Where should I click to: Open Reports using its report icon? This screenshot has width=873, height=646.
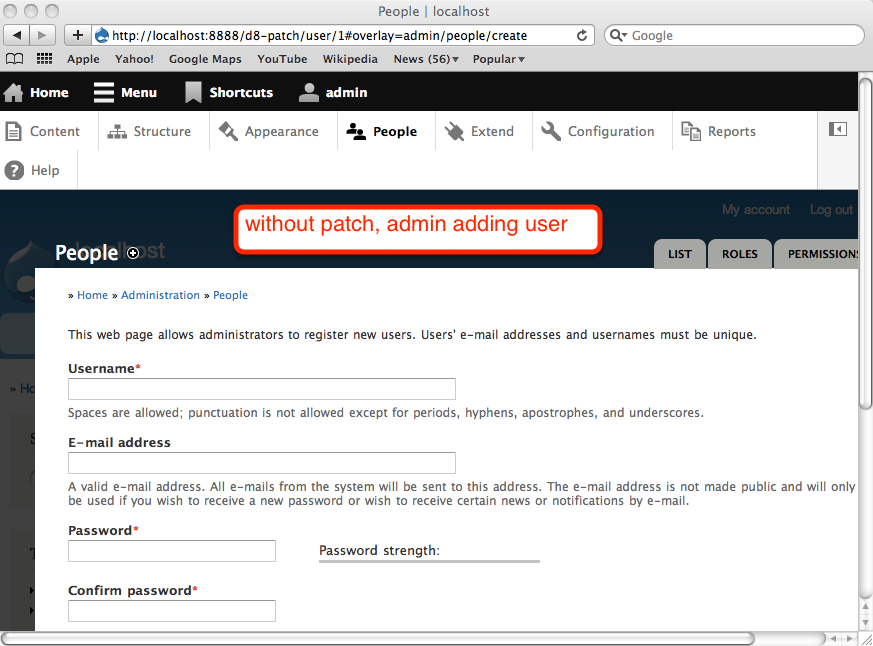[x=690, y=130]
